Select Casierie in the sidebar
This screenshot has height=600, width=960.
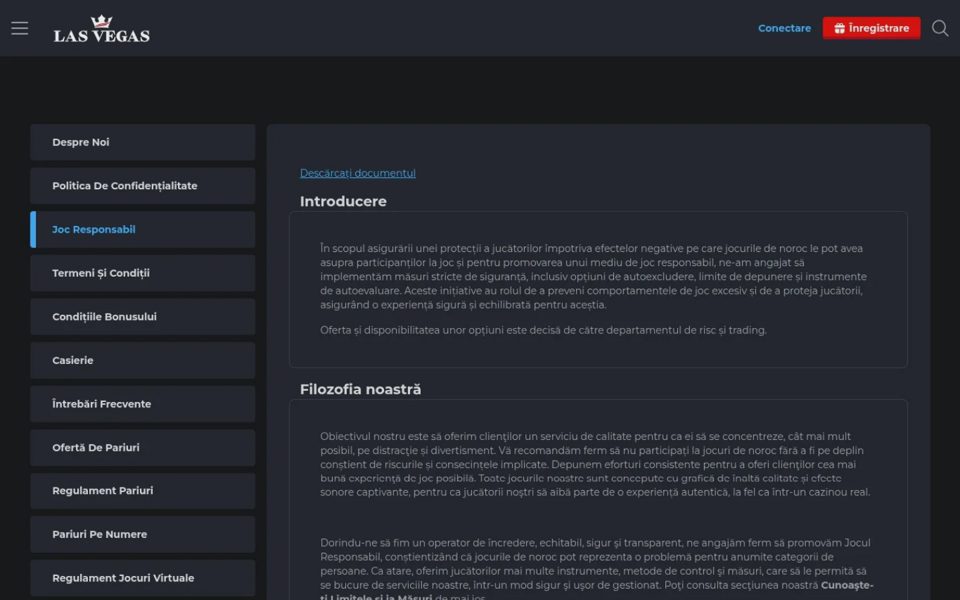[x=143, y=360]
